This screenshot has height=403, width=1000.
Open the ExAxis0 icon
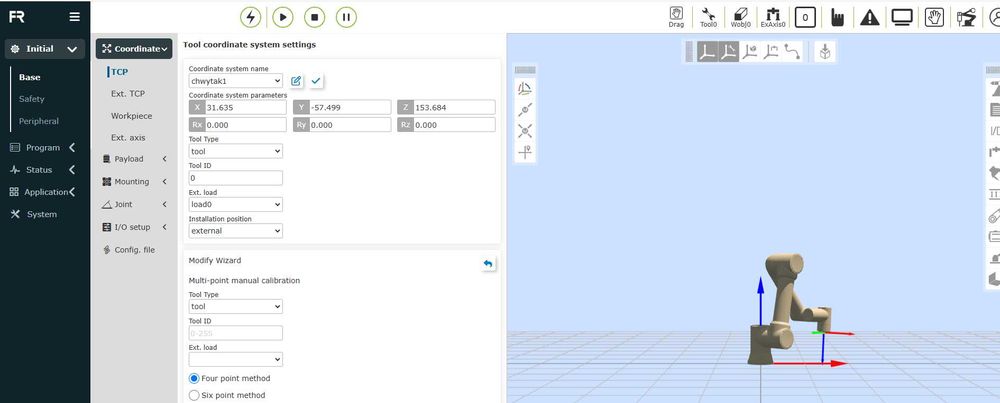pyautogui.click(x=773, y=17)
